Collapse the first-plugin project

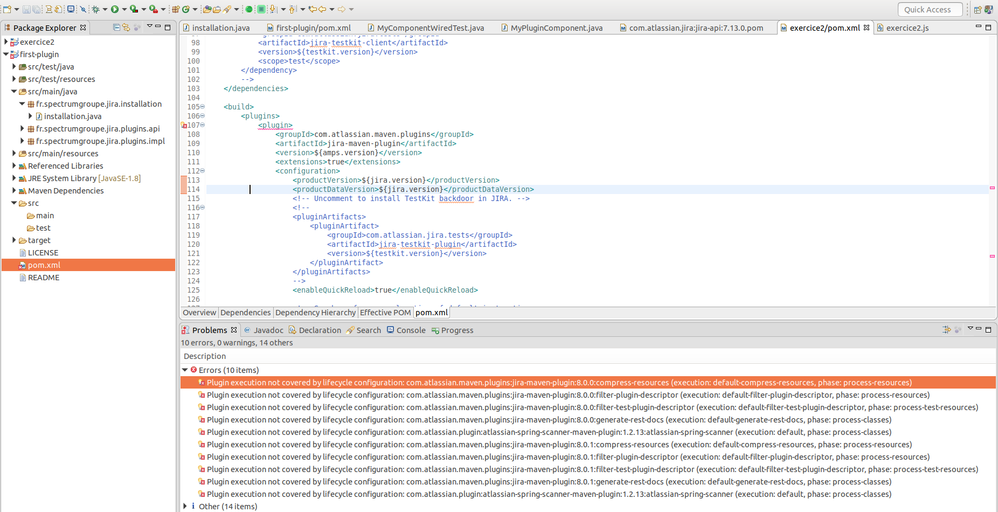click(x=6, y=54)
